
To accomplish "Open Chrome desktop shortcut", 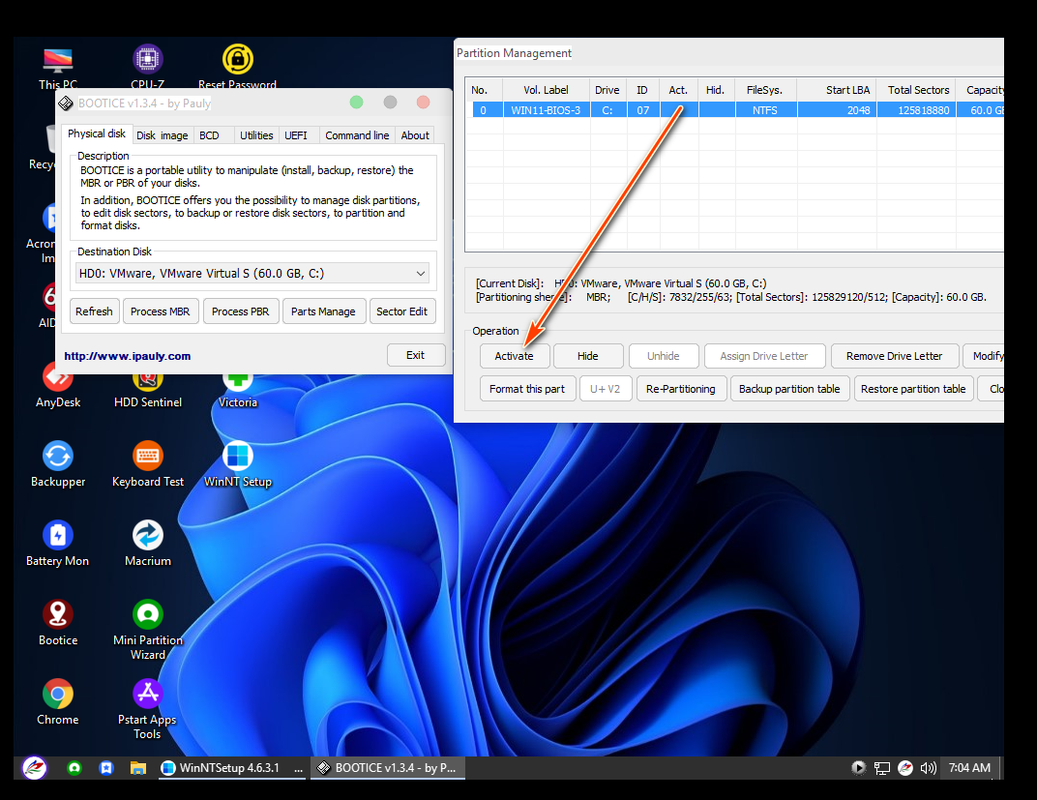I will tap(58, 702).
